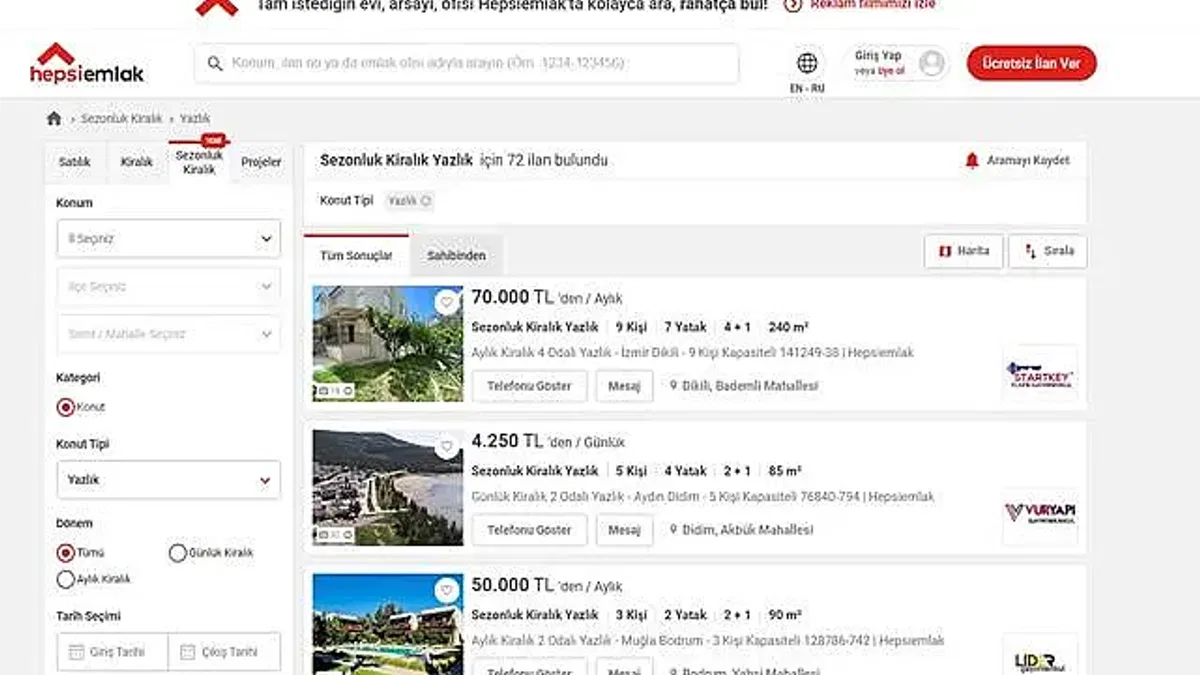The height and width of the screenshot is (675, 1200).
Task: Select the Sezonluk Kiralık tab
Action: [199, 162]
